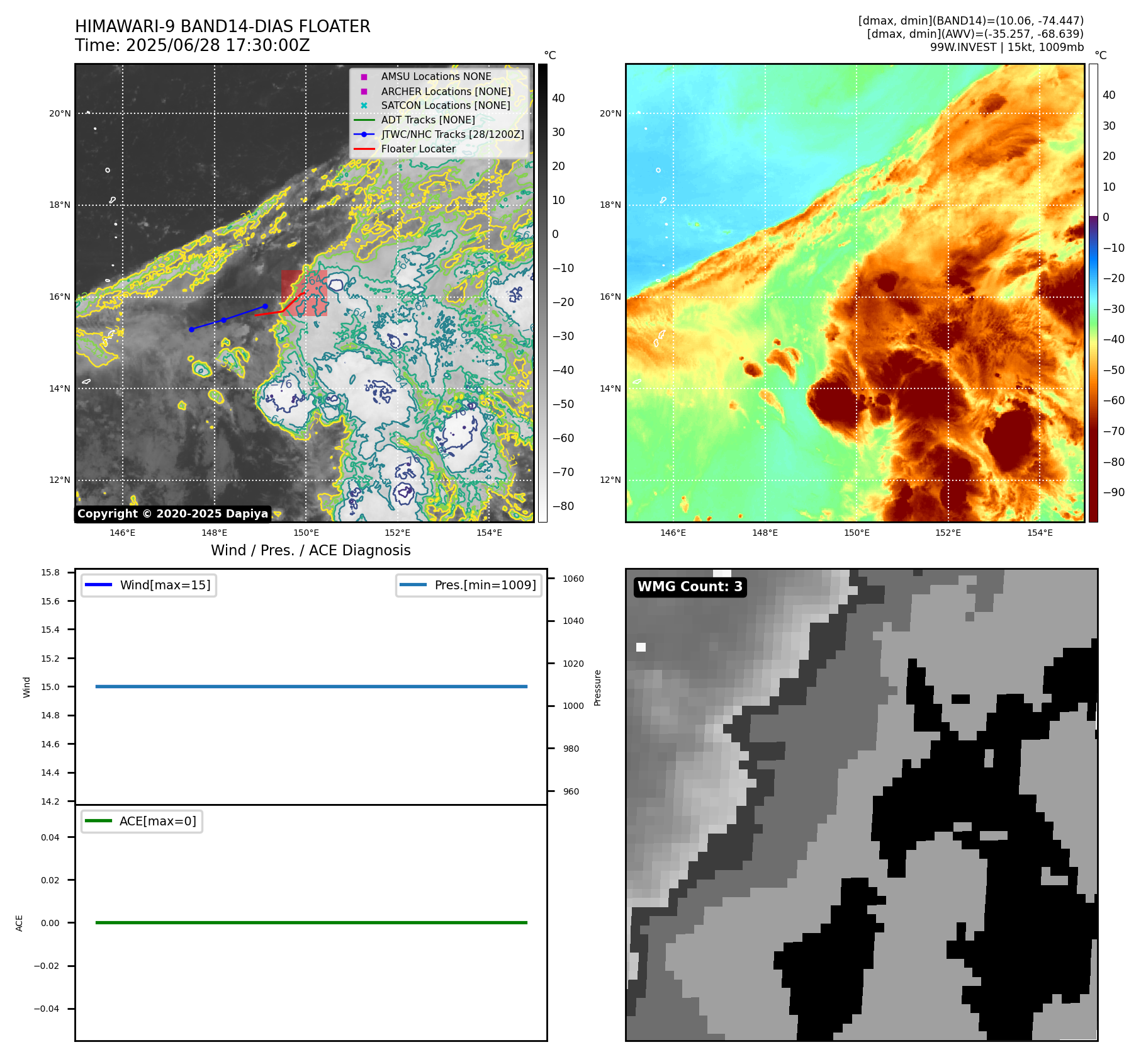Screen dimensions: 1141x1064
Task: Click the '154°E' tick below the right map
Action: point(1040,533)
